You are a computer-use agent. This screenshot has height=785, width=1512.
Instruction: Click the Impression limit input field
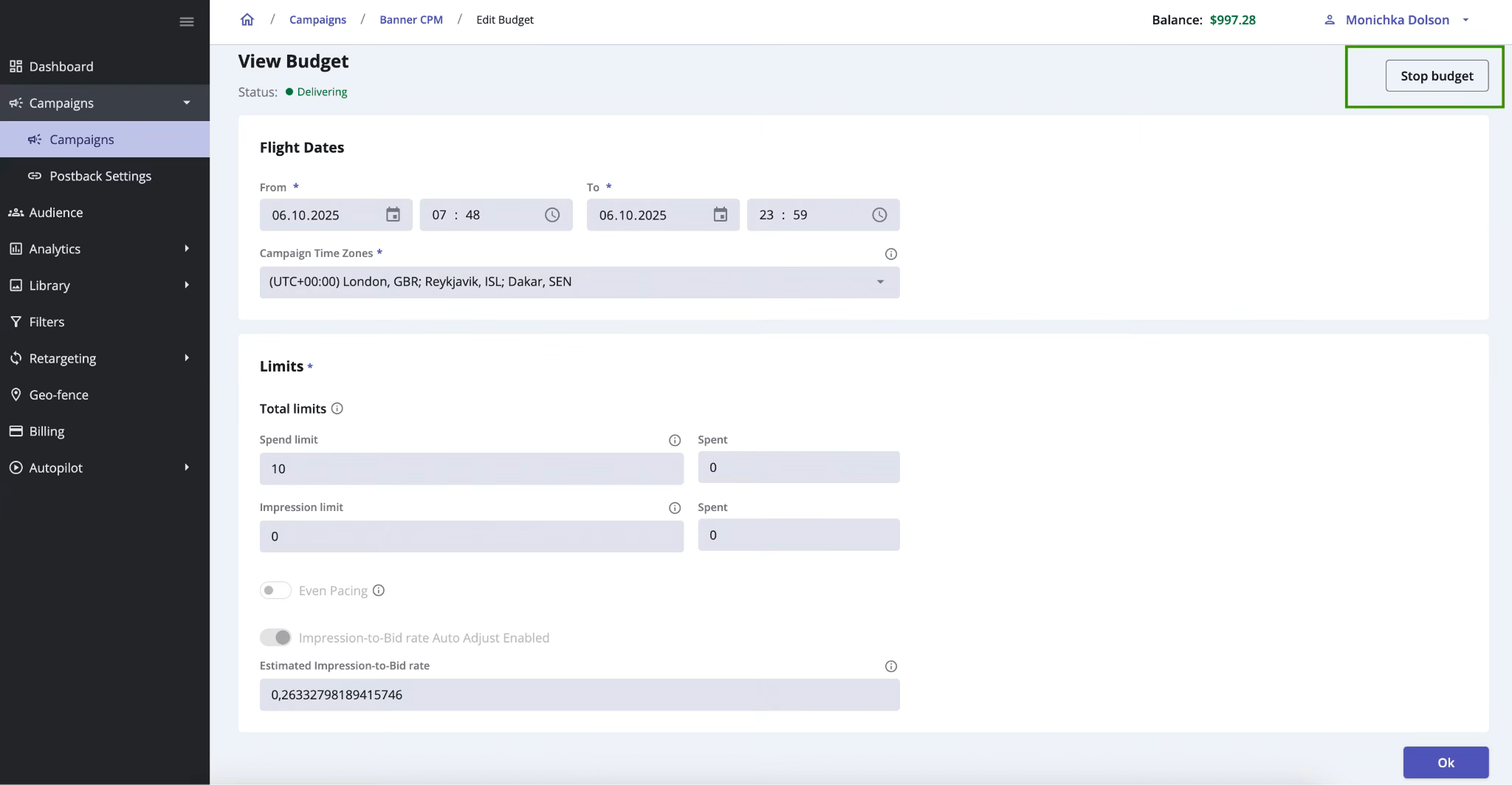coord(472,536)
